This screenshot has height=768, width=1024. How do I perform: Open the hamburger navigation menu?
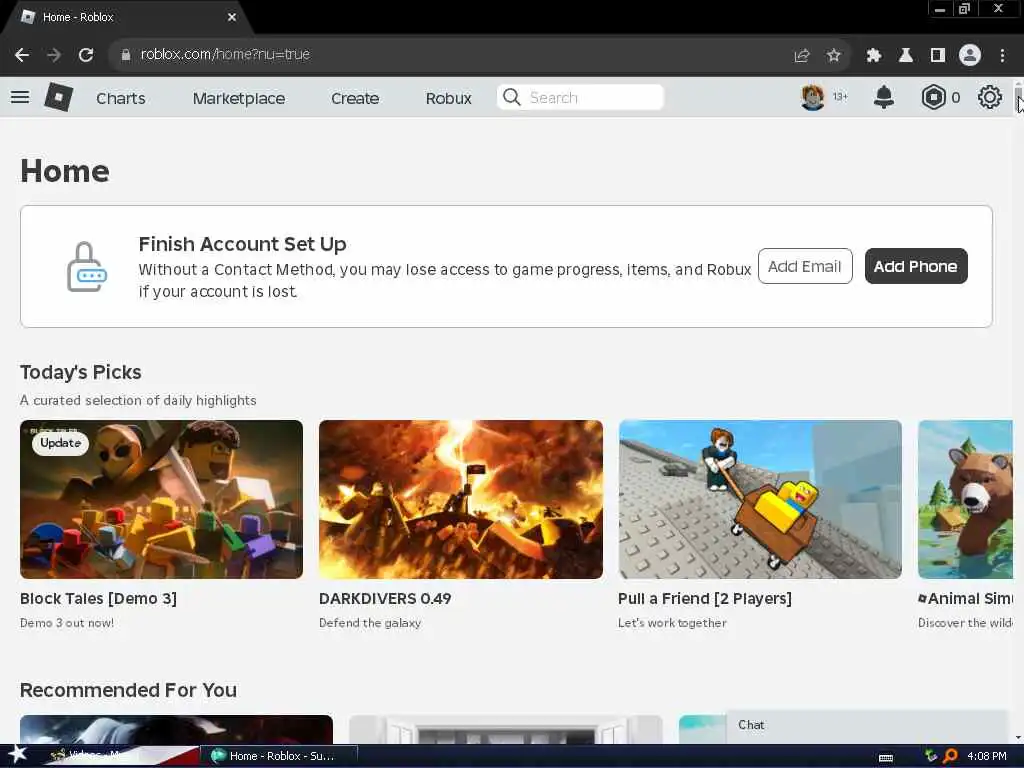point(20,97)
